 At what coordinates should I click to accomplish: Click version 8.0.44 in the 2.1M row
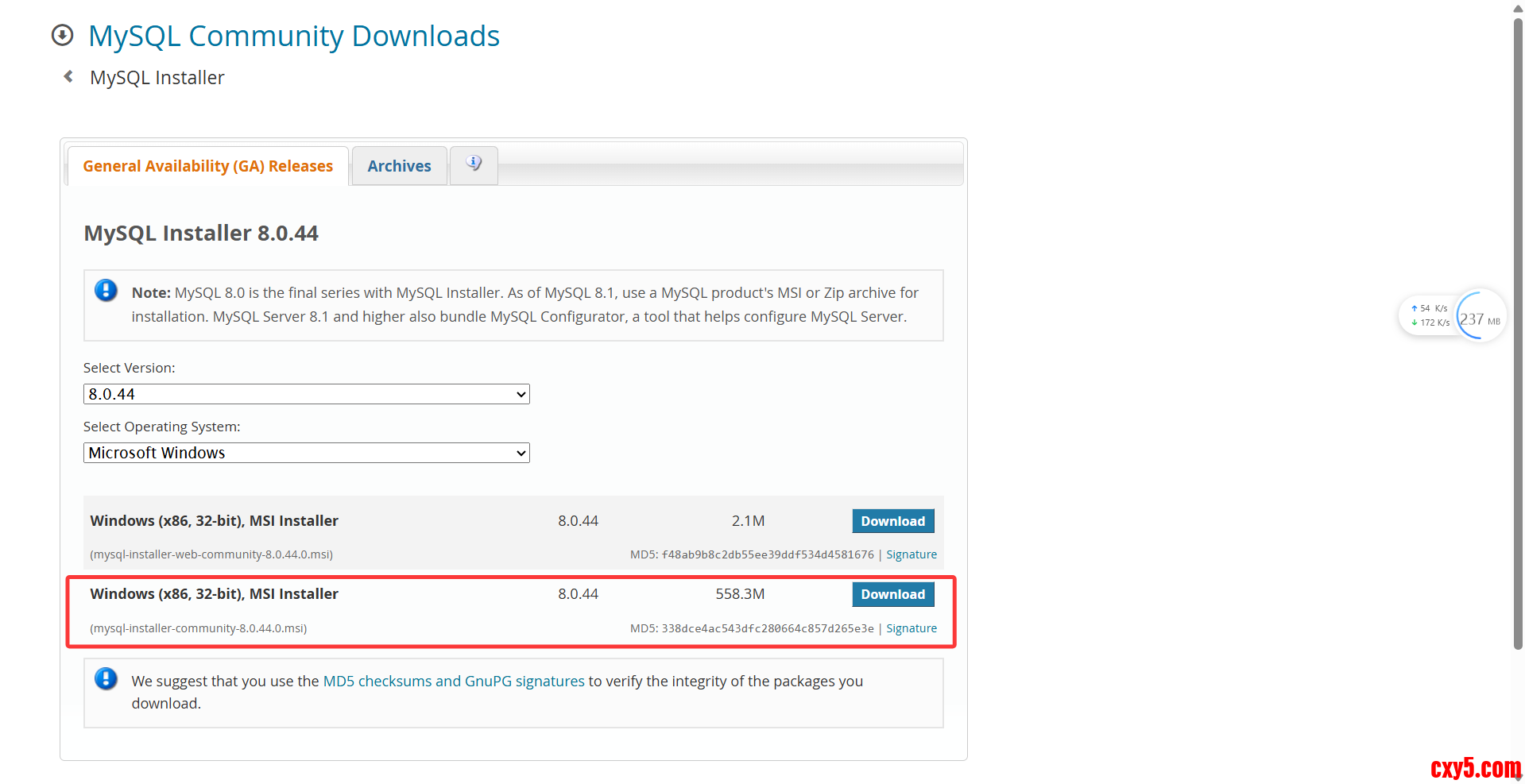coord(578,521)
